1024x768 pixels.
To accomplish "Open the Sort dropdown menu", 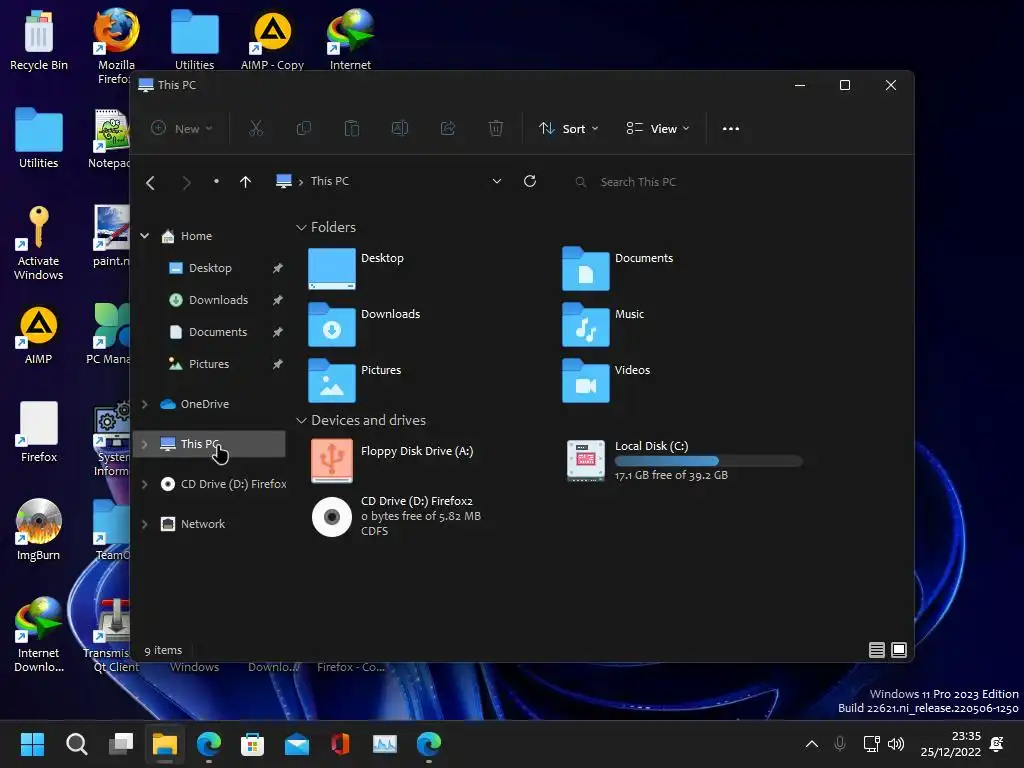I will pyautogui.click(x=569, y=129).
